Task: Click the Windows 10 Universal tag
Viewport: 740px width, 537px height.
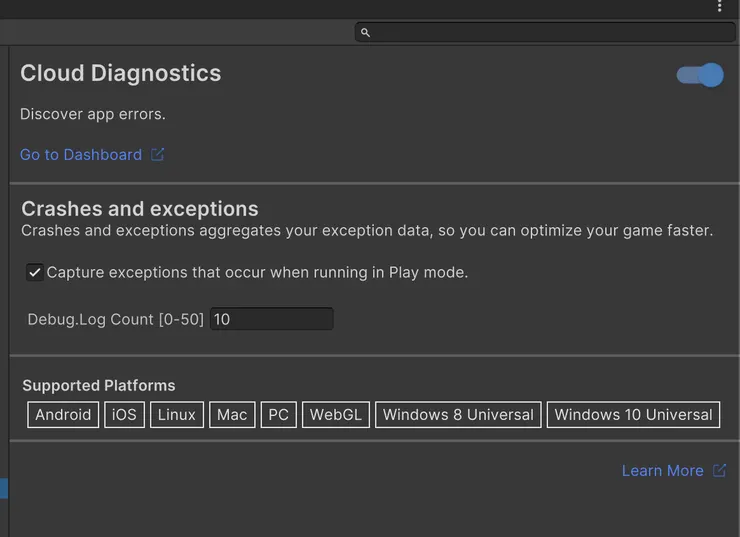Action: click(x=633, y=415)
